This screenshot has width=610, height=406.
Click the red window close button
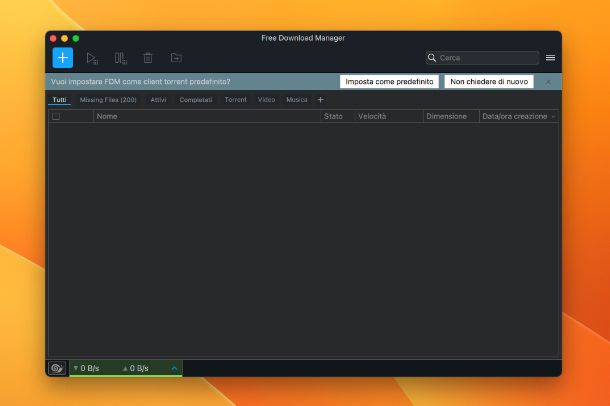pyautogui.click(x=53, y=38)
